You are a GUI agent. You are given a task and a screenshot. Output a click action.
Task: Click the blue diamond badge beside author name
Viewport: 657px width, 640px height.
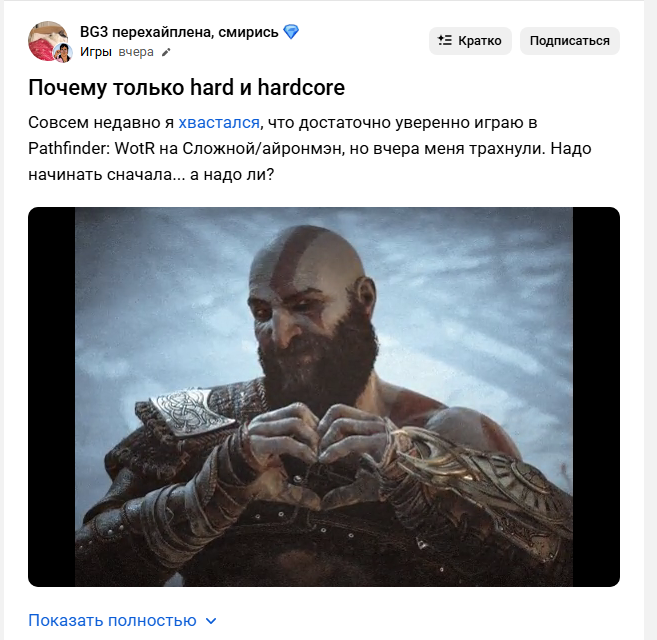291,32
